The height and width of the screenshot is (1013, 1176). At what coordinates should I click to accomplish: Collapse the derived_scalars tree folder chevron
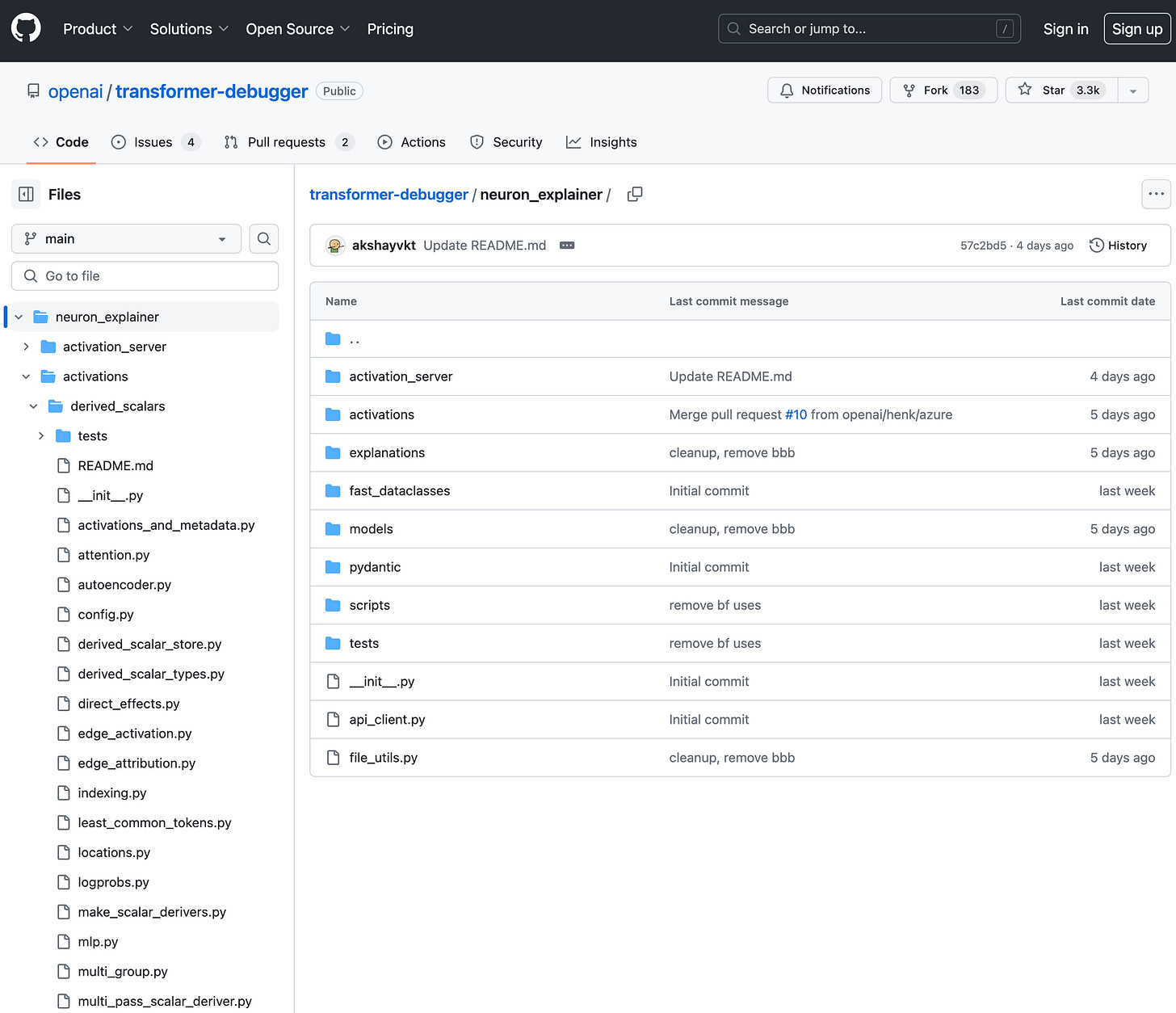click(33, 406)
